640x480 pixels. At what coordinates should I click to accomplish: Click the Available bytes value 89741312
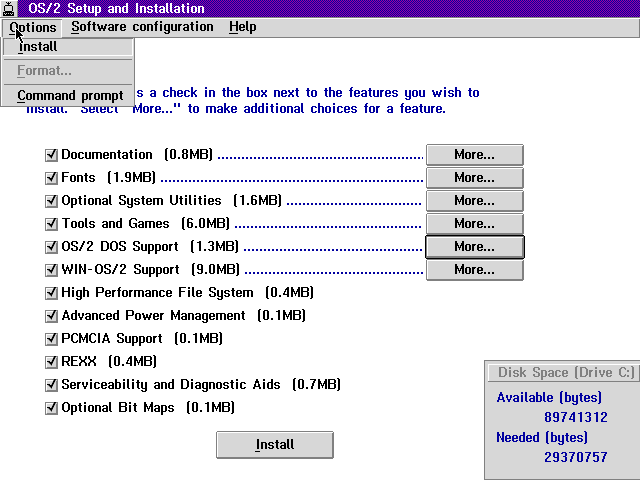pyautogui.click(x=576, y=417)
